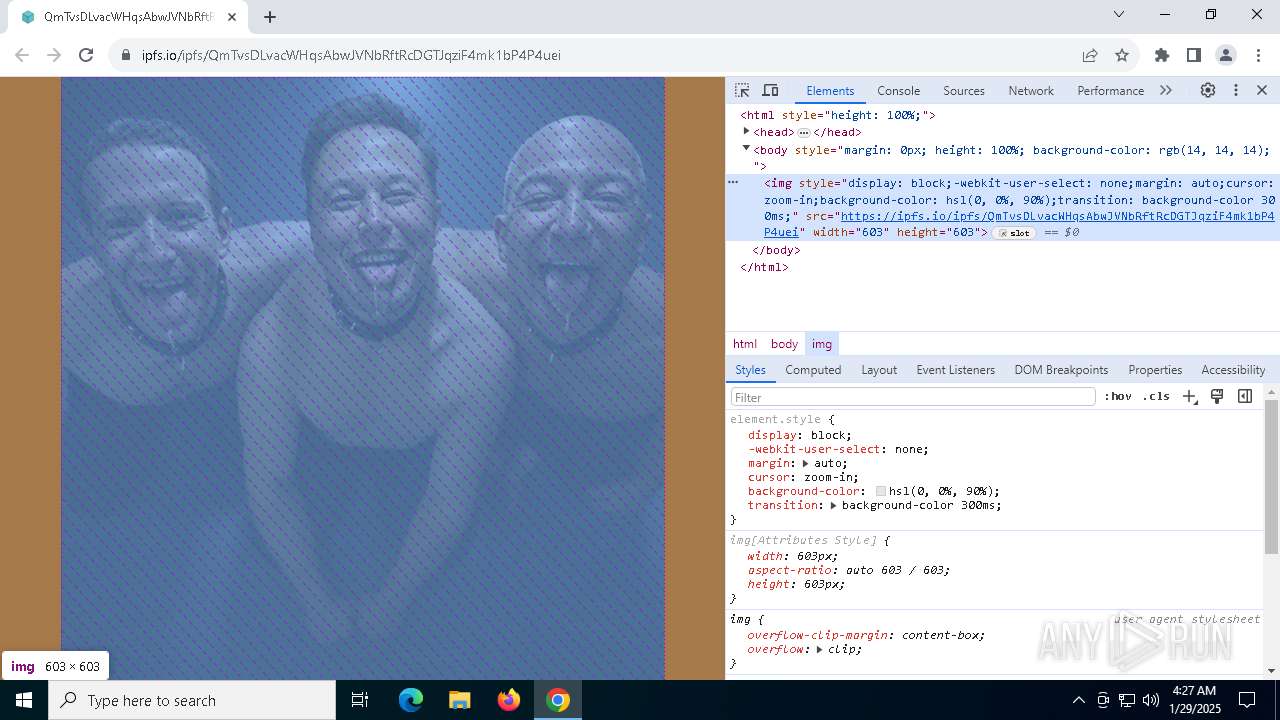Click the element.style selector text

tap(775, 419)
